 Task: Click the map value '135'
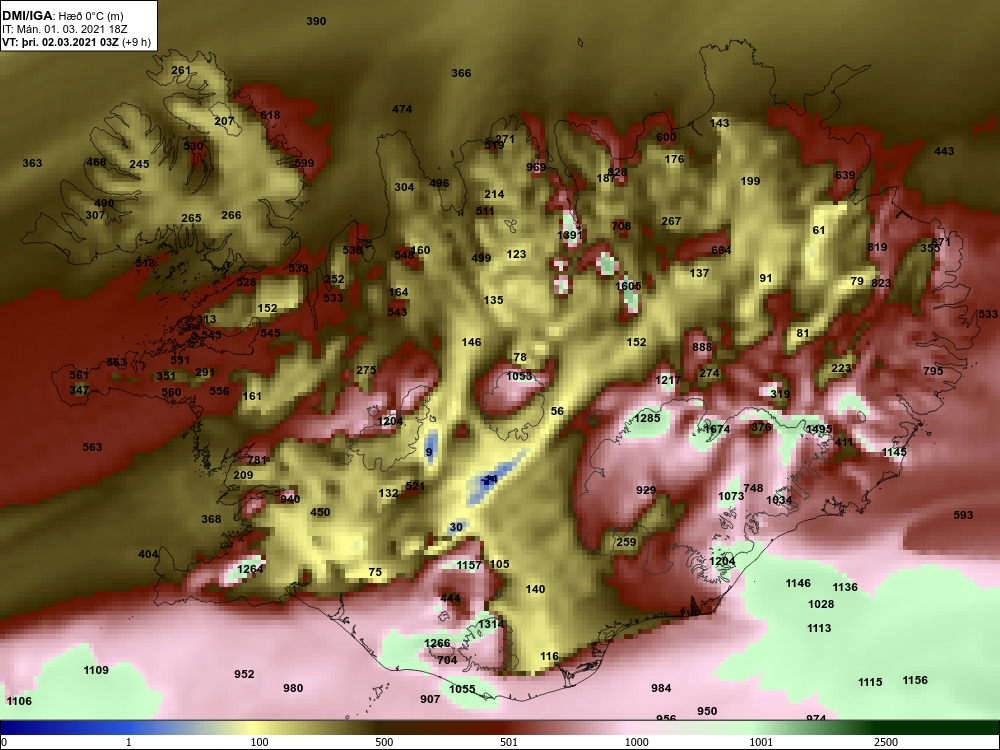(494, 300)
